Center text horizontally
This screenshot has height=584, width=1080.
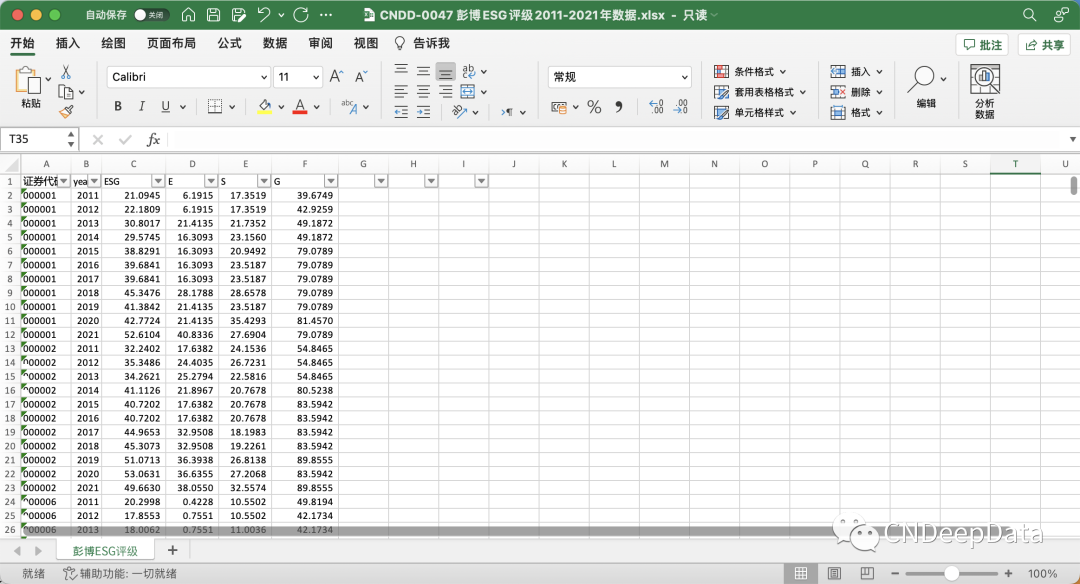[424, 92]
